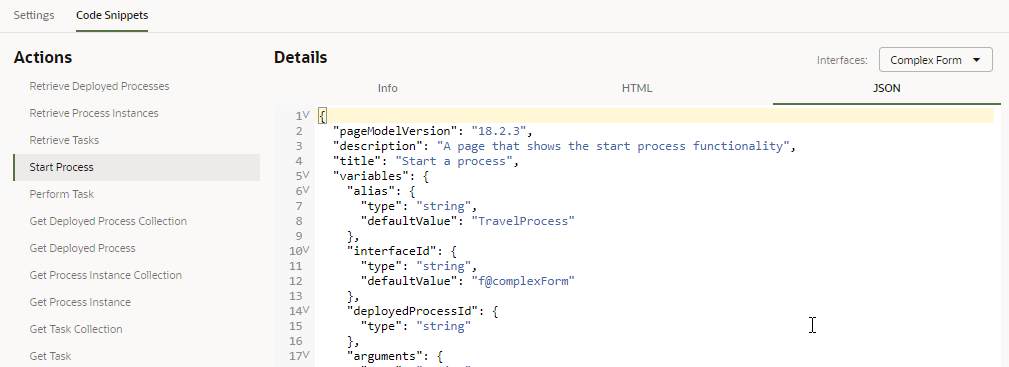
Task: Choose Get Deployed Process action
Action: [82, 248]
